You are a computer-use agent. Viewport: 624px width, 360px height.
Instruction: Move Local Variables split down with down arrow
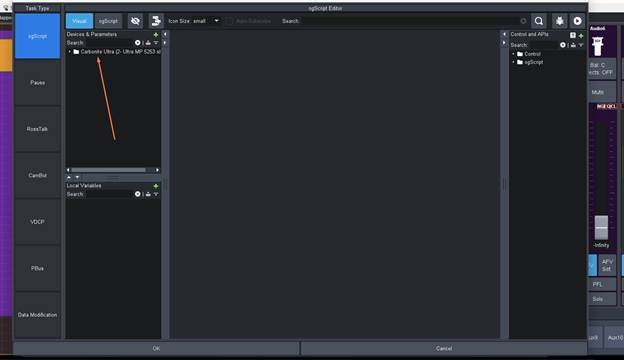click(77, 177)
